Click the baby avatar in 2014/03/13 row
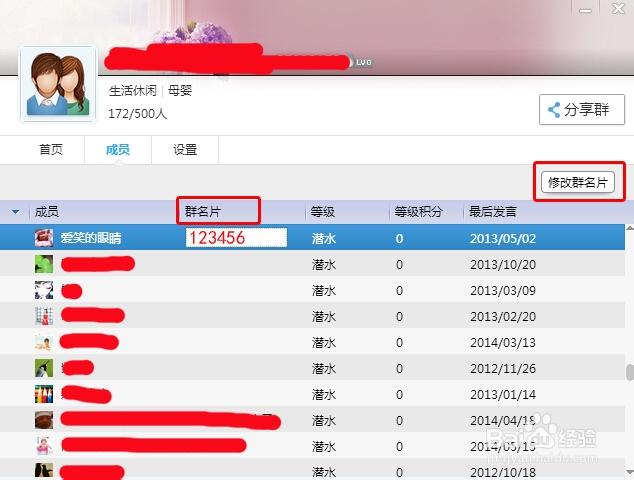634x480 pixels. click(x=44, y=342)
